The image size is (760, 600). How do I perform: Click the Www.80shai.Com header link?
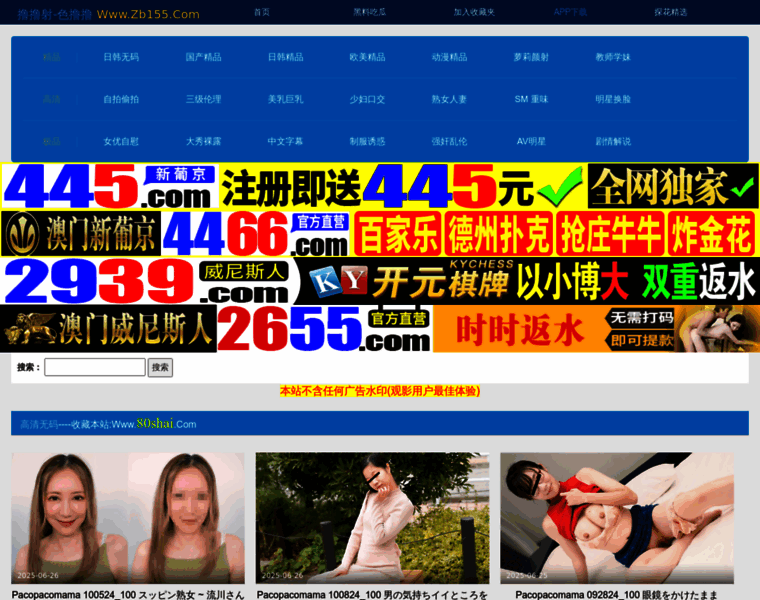tap(154, 424)
